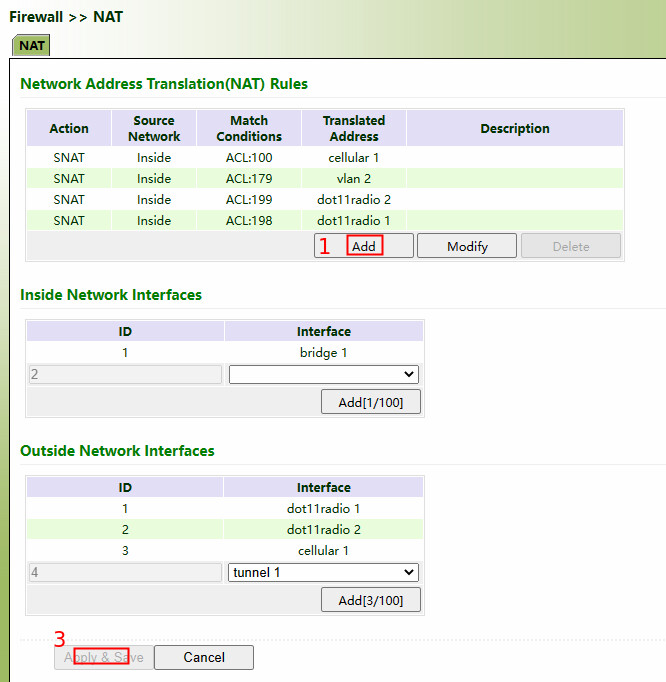Image resolution: width=666 pixels, height=682 pixels.
Task: Select outside interface row ID 2 dot11radio 2
Action: point(323,530)
